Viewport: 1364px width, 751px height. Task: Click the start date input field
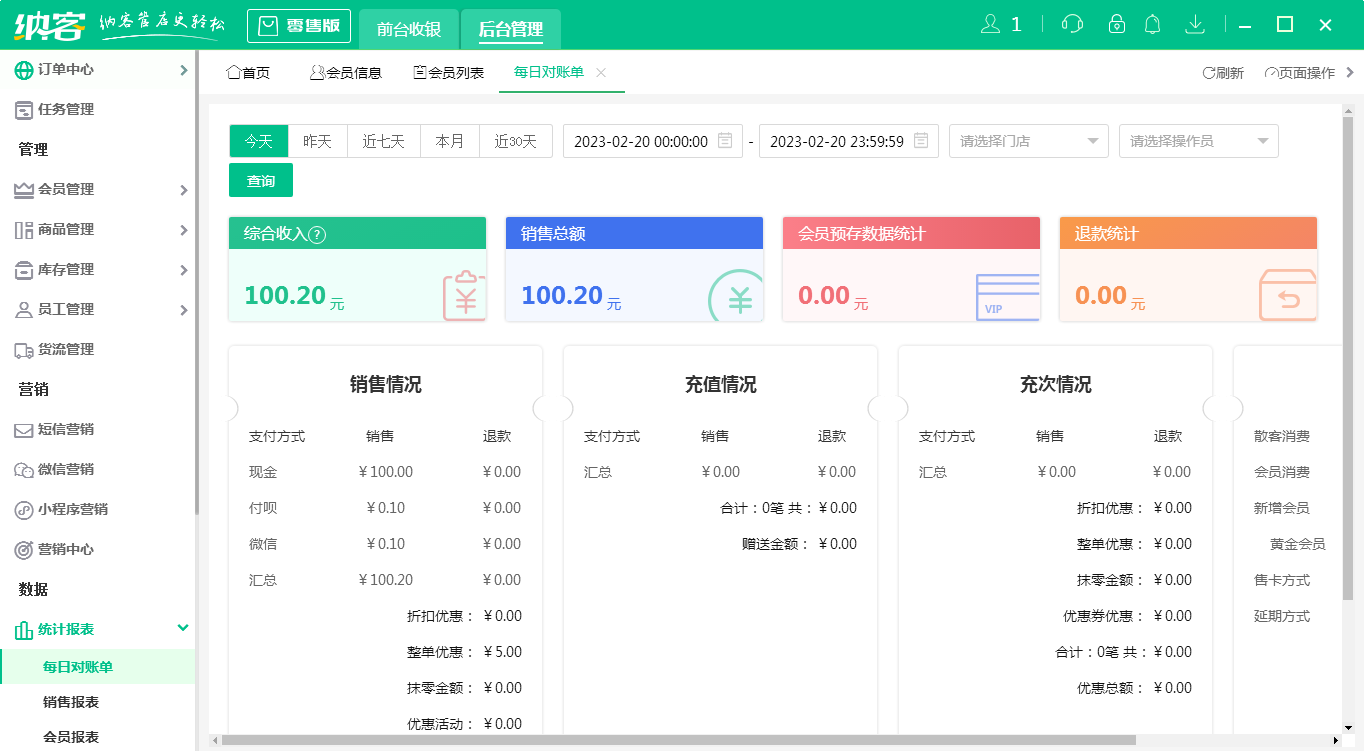pos(645,141)
